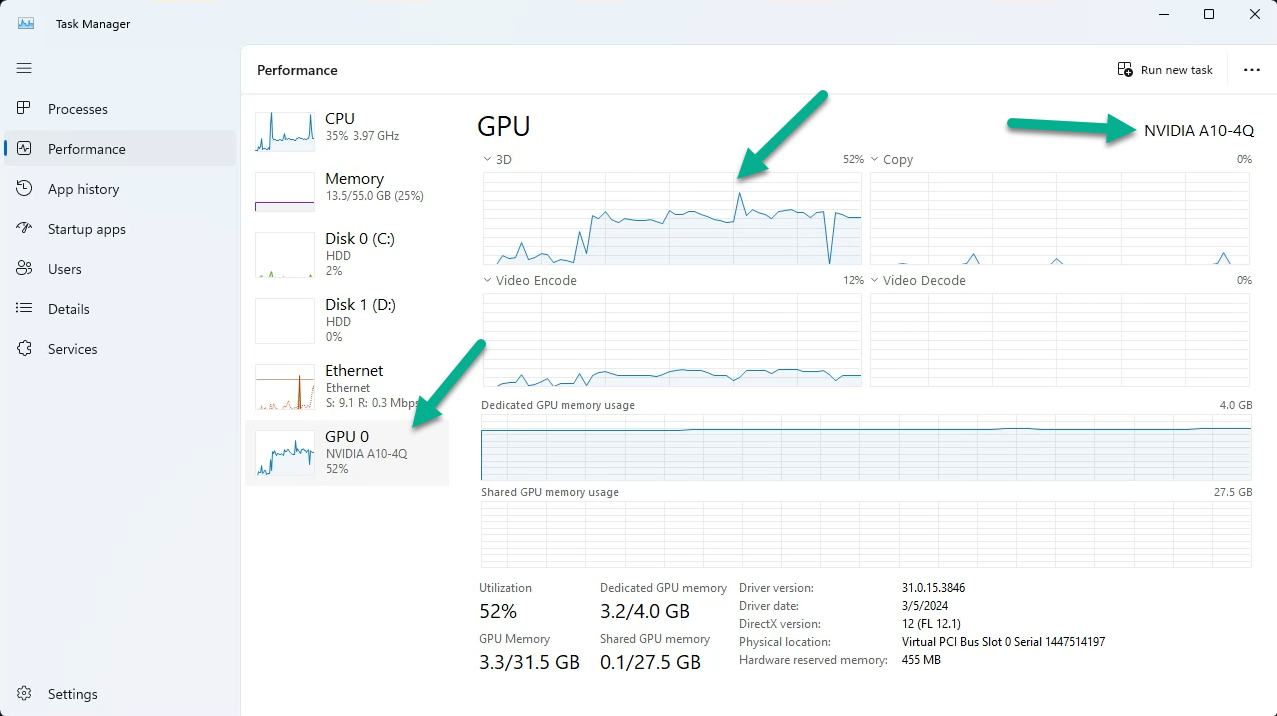Maximize the Task Manager window
Image resolution: width=1277 pixels, height=716 pixels.
pyautogui.click(x=1209, y=14)
